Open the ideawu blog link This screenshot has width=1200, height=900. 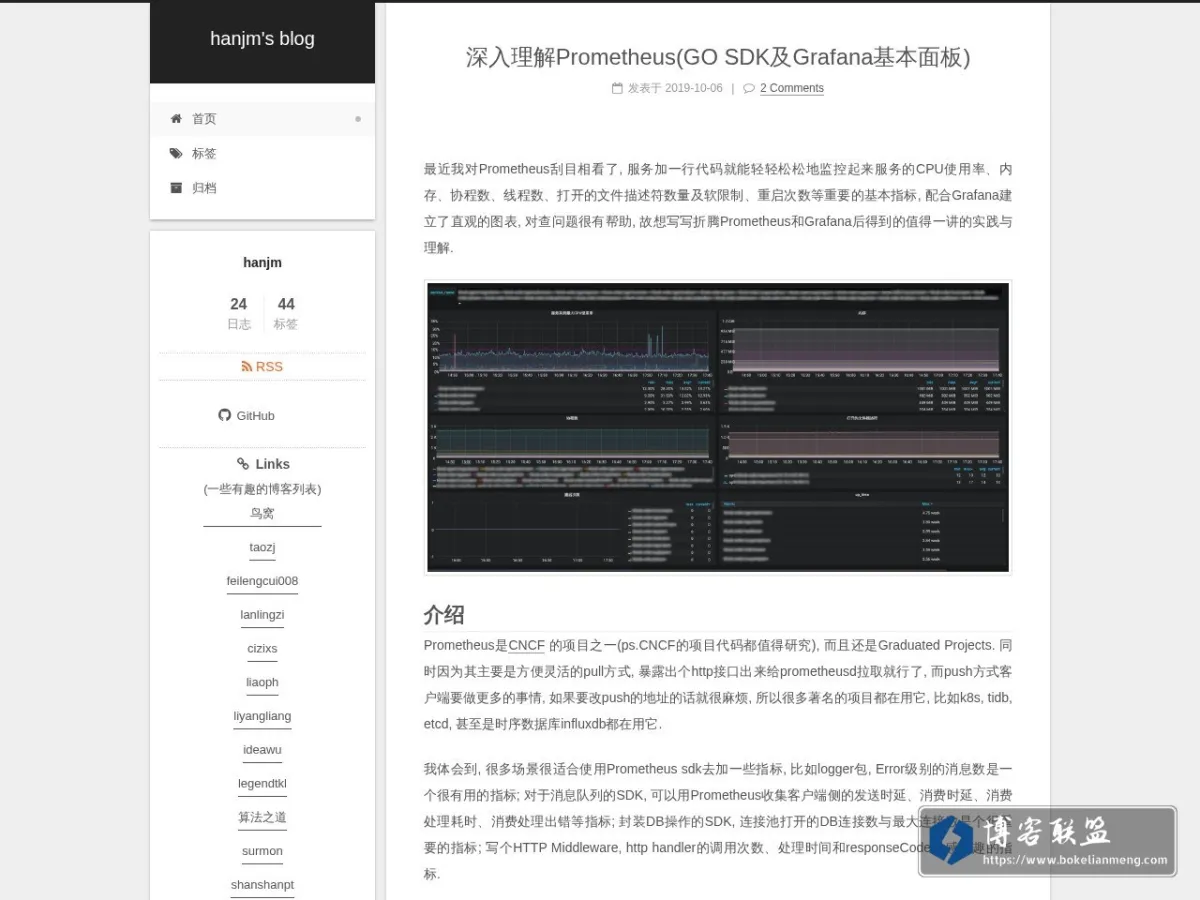pos(262,750)
